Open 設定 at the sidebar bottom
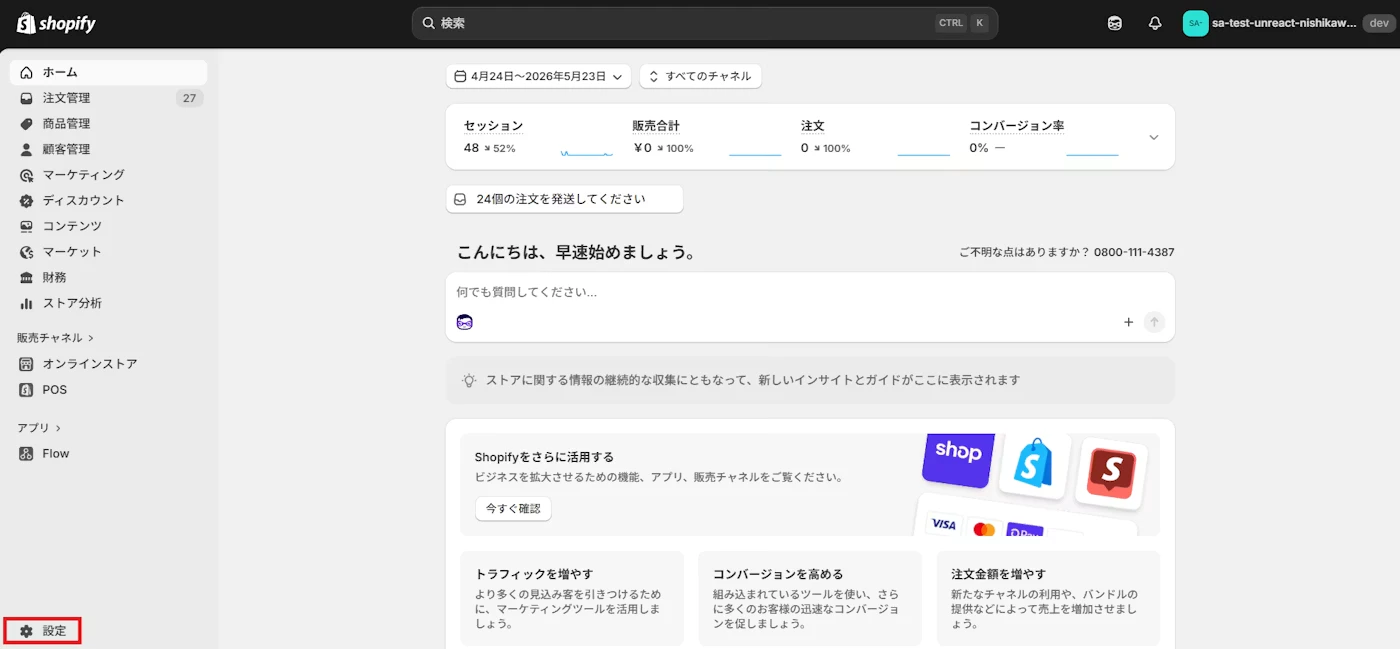The width and height of the screenshot is (1400, 649). pyautogui.click(x=42, y=631)
